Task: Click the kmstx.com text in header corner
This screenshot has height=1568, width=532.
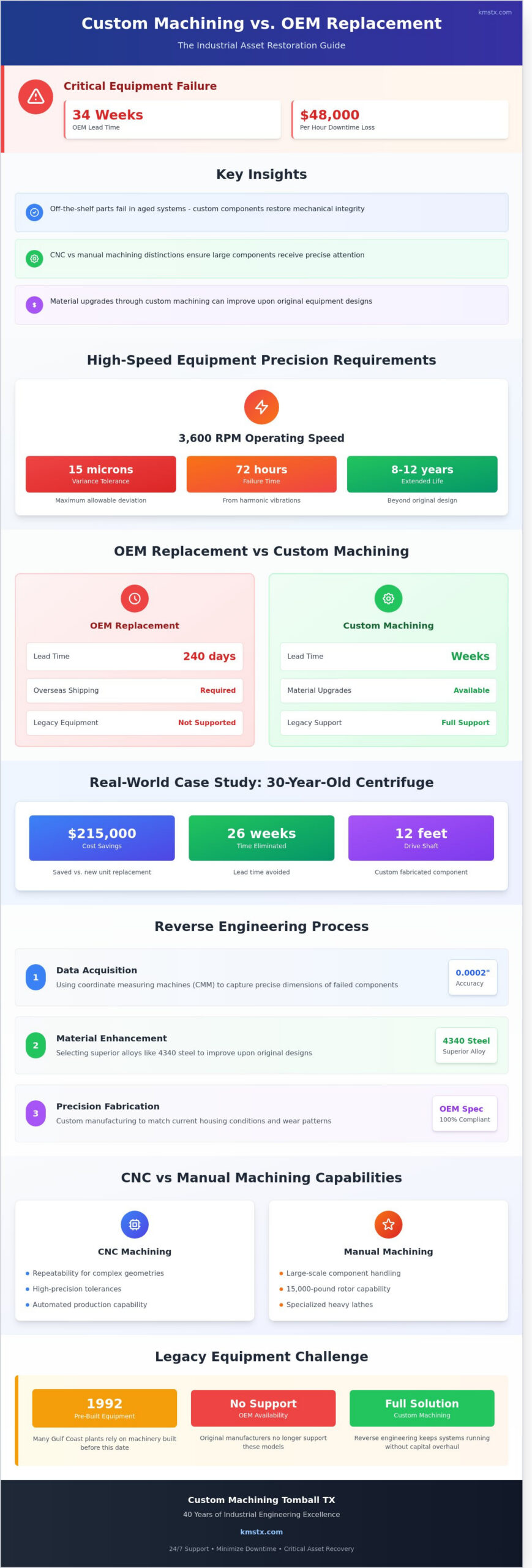Action: coord(495,12)
